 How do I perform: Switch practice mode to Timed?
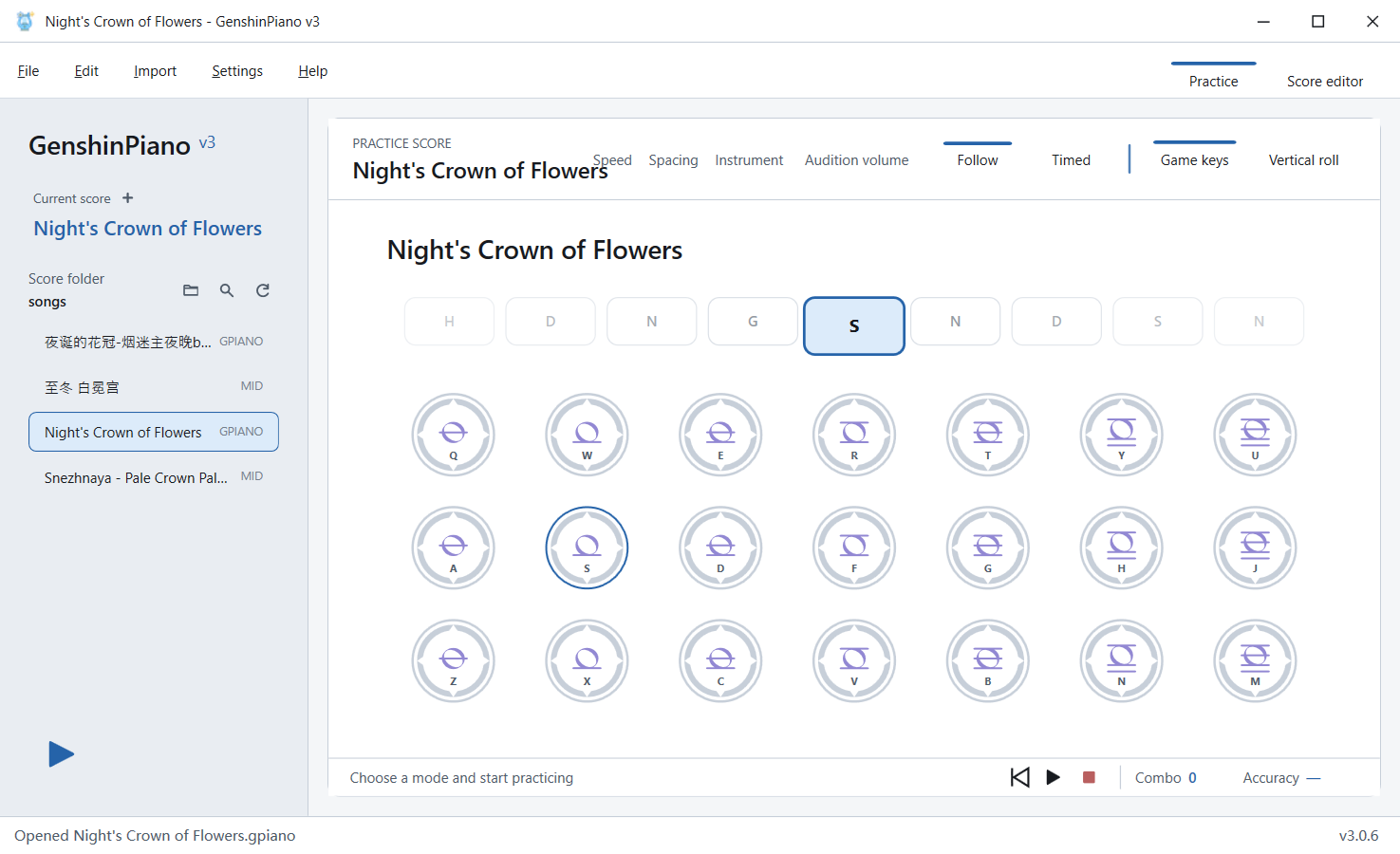pos(1071,160)
